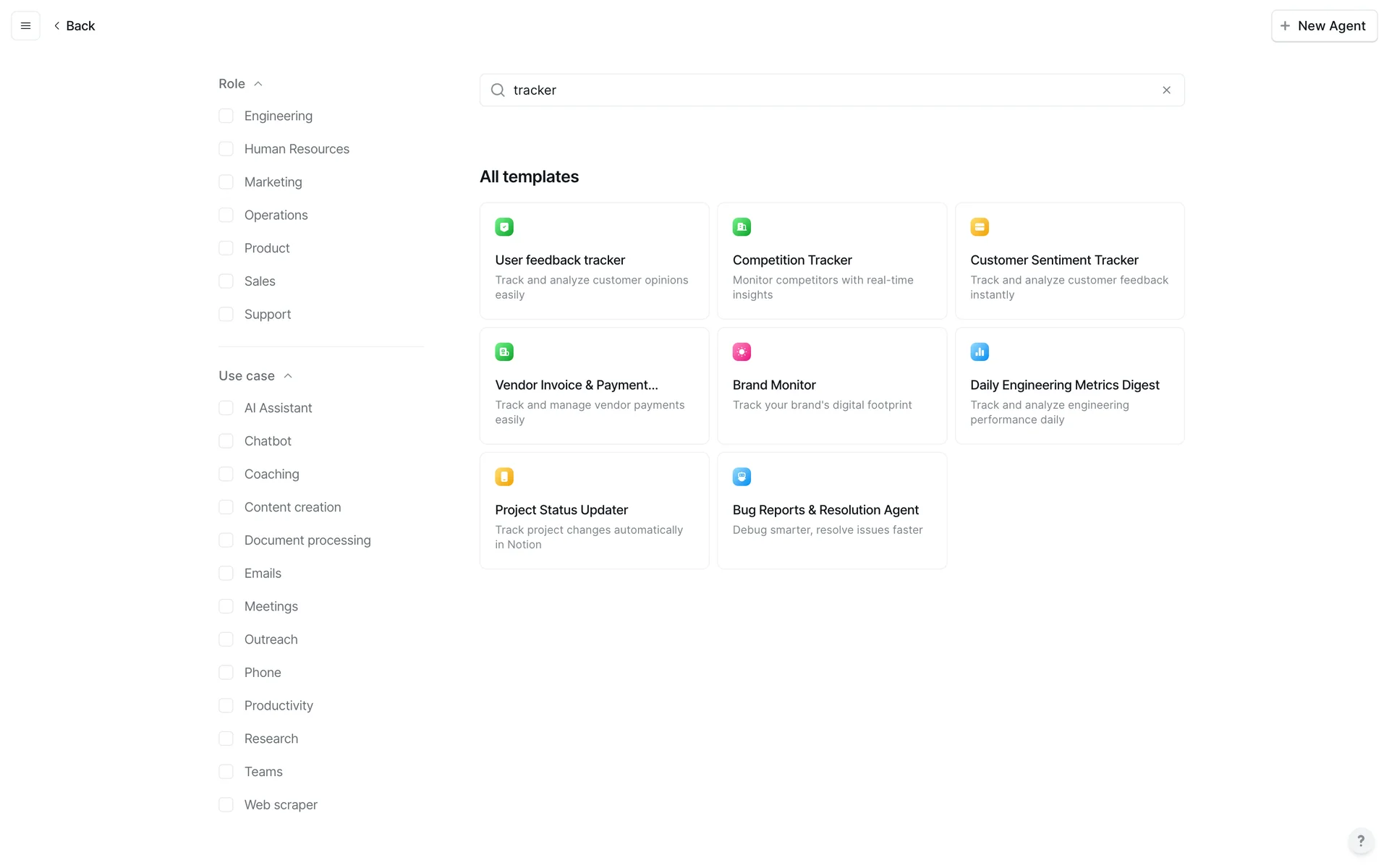Click the Competition Tracker green icon
Viewport: 1389px width, 868px height.
pyautogui.click(x=742, y=227)
